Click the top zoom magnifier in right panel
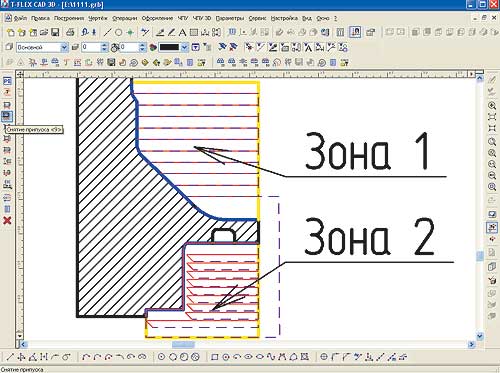This screenshot has width=500, height=373. click(x=492, y=106)
